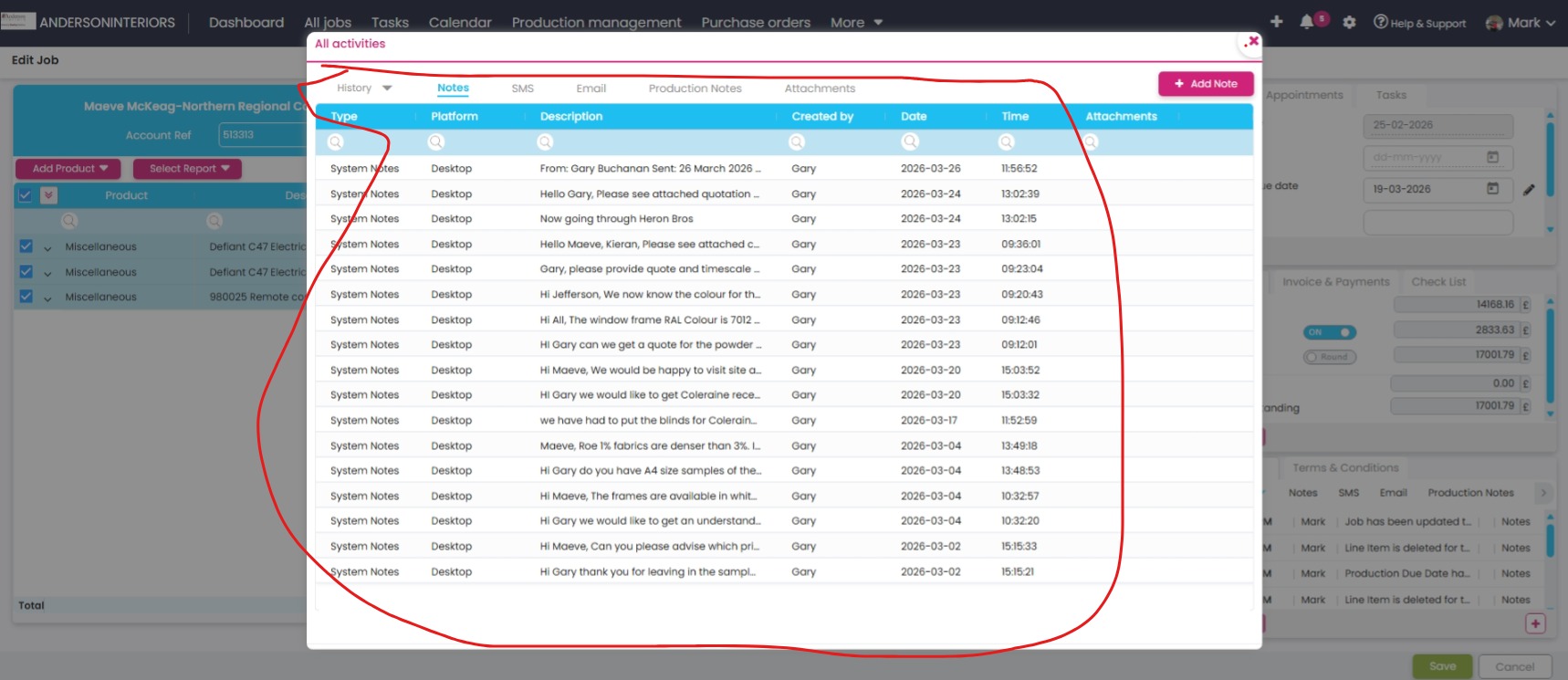Image resolution: width=1568 pixels, height=680 pixels.
Task: Open the History dropdown
Action: [363, 89]
